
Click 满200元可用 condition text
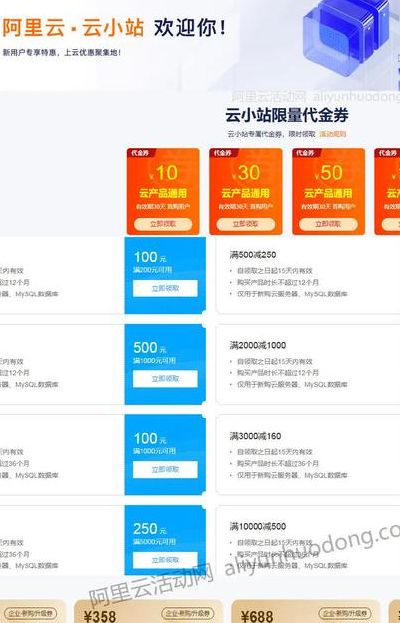click(x=153, y=270)
